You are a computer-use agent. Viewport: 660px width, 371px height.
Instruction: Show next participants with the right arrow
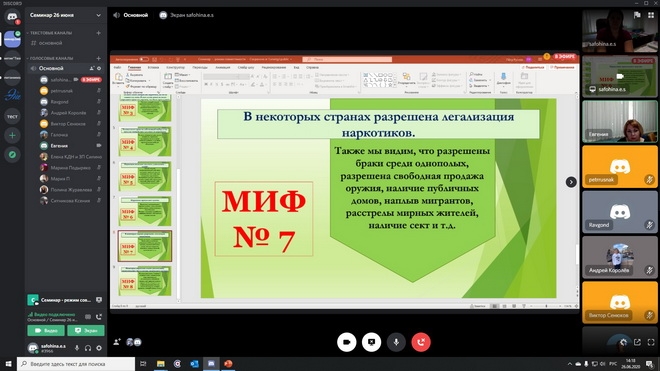coord(571,182)
